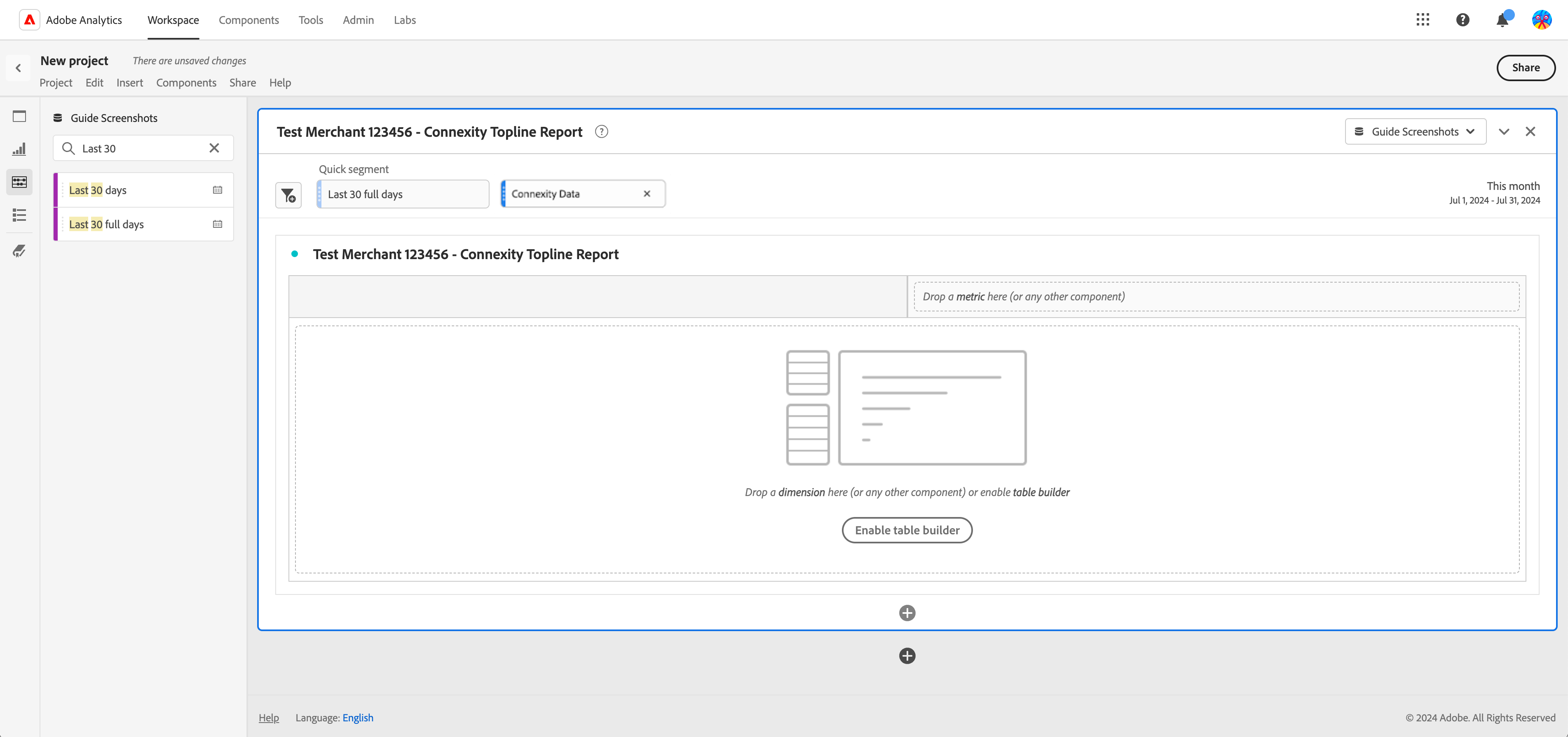1568x737 pixels.
Task: Open the Edit menu
Action: coord(94,83)
